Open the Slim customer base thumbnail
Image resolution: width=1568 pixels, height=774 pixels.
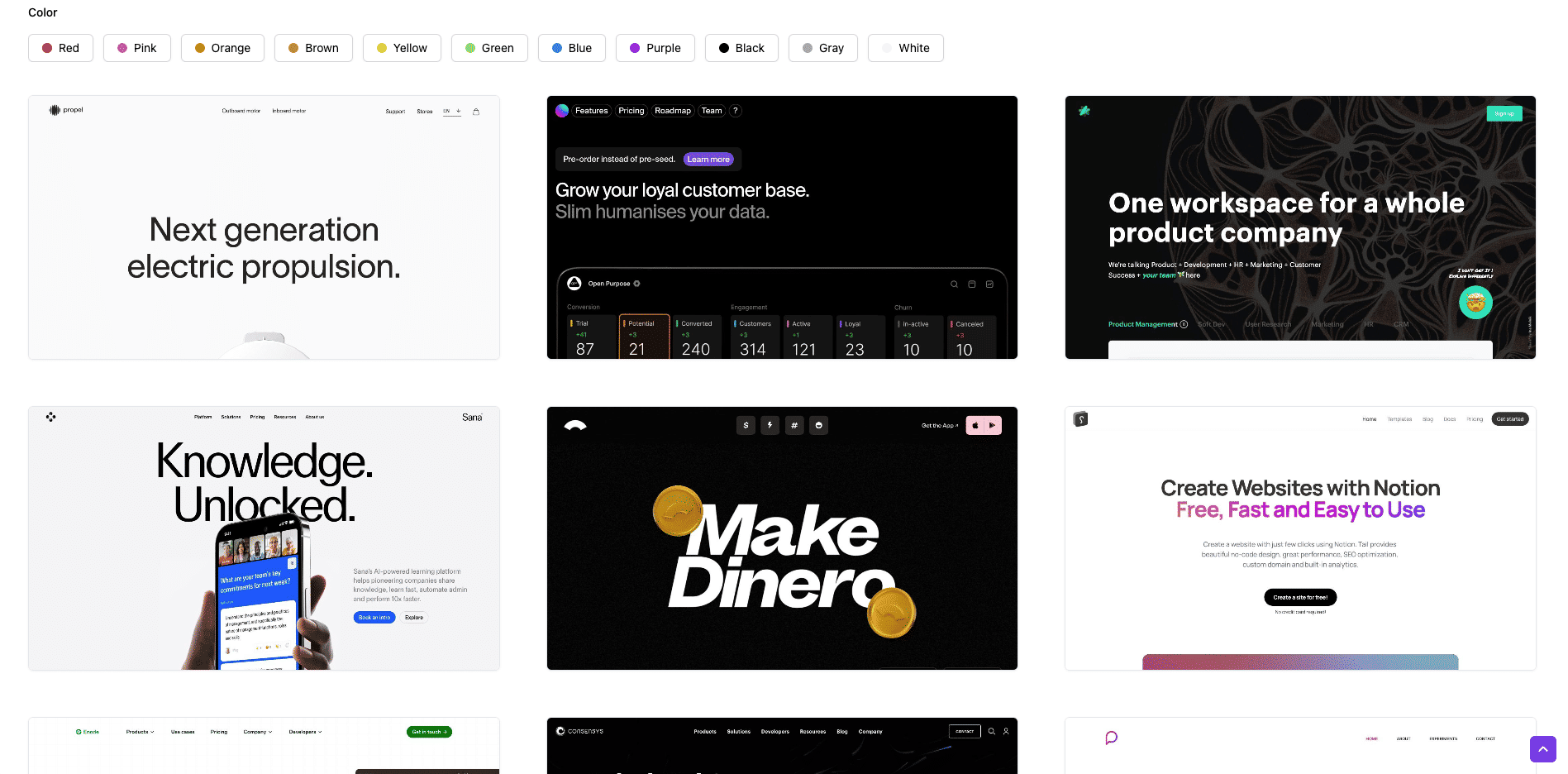[x=782, y=227]
